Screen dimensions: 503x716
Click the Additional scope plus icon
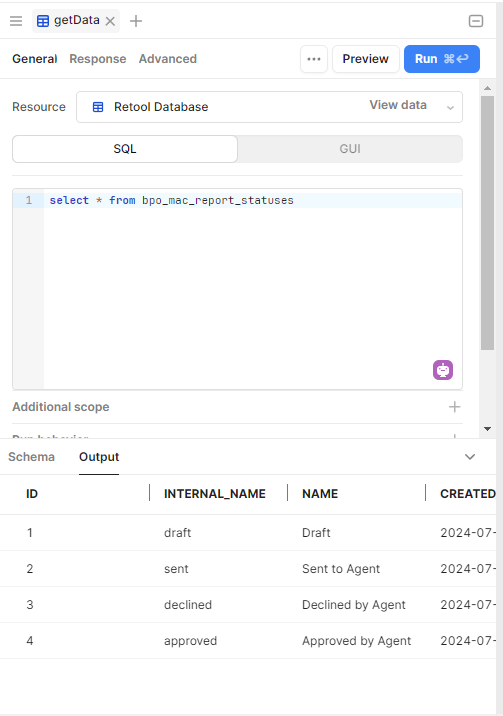pyautogui.click(x=454, y=407)
